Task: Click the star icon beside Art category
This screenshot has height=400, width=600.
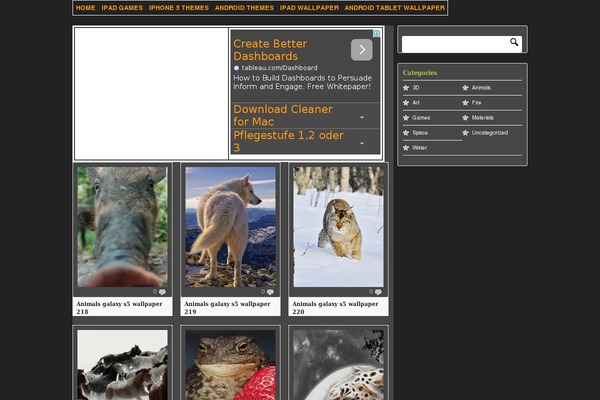Action: [x=406, y=103]
